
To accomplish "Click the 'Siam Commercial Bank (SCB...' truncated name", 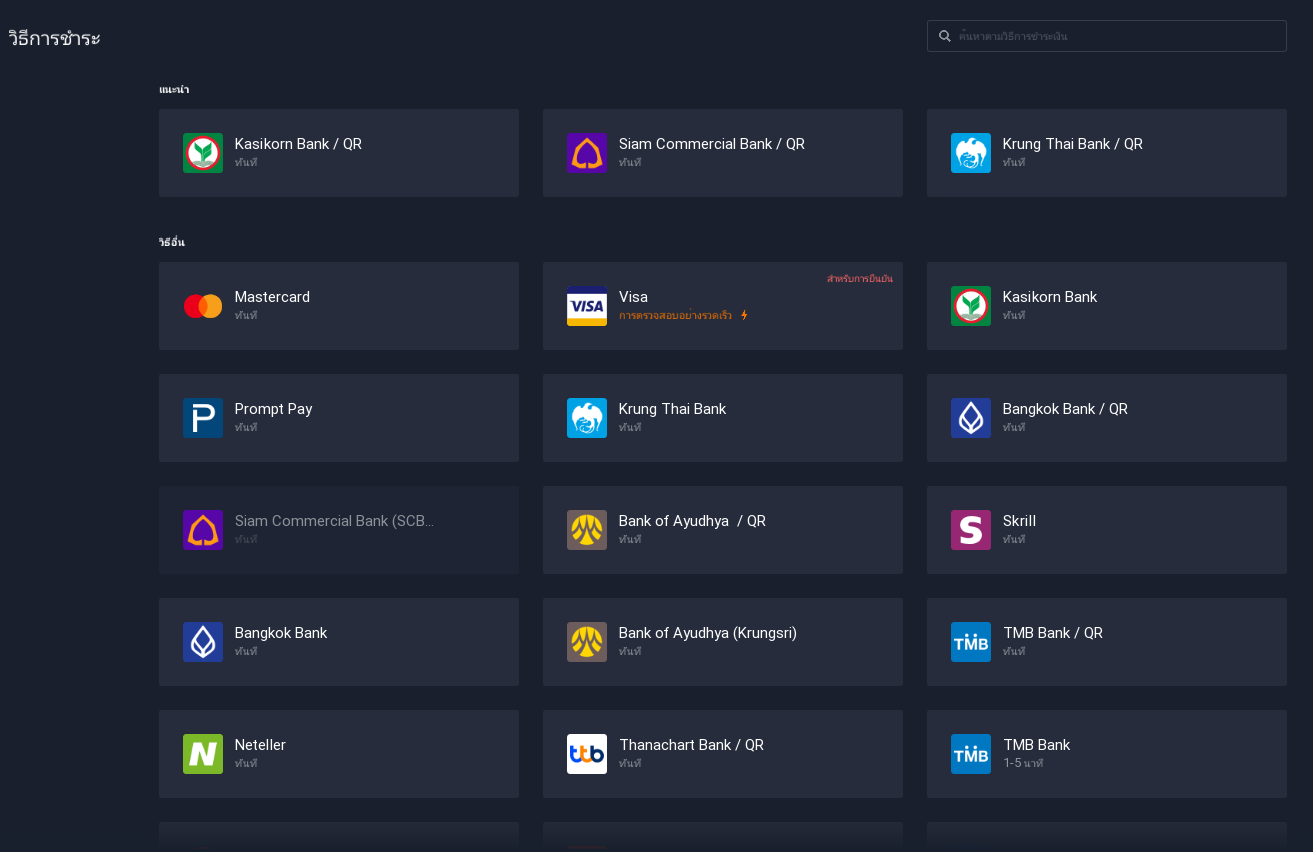I will 334,521.
